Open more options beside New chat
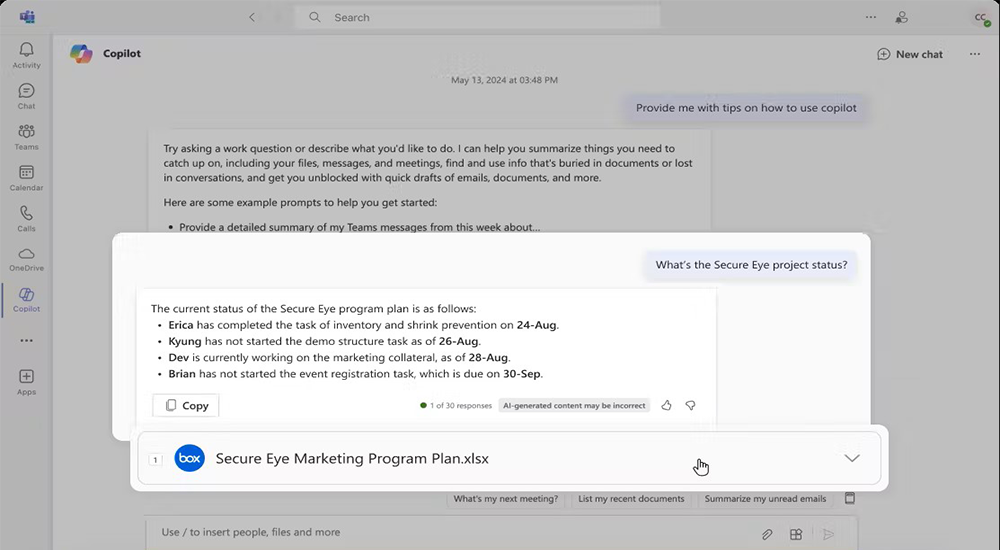 coord(974,54)
